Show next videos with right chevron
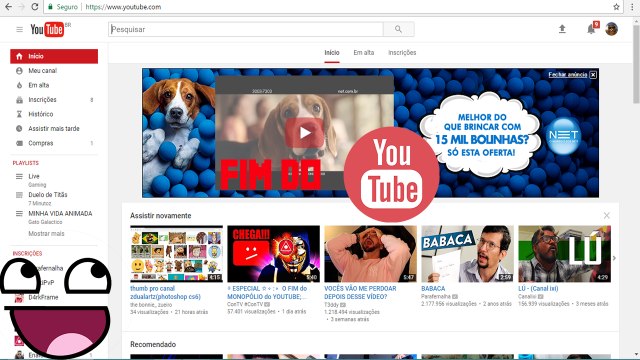Image resolution: width=640 pixels, height=360 pixels. point(614,258)
